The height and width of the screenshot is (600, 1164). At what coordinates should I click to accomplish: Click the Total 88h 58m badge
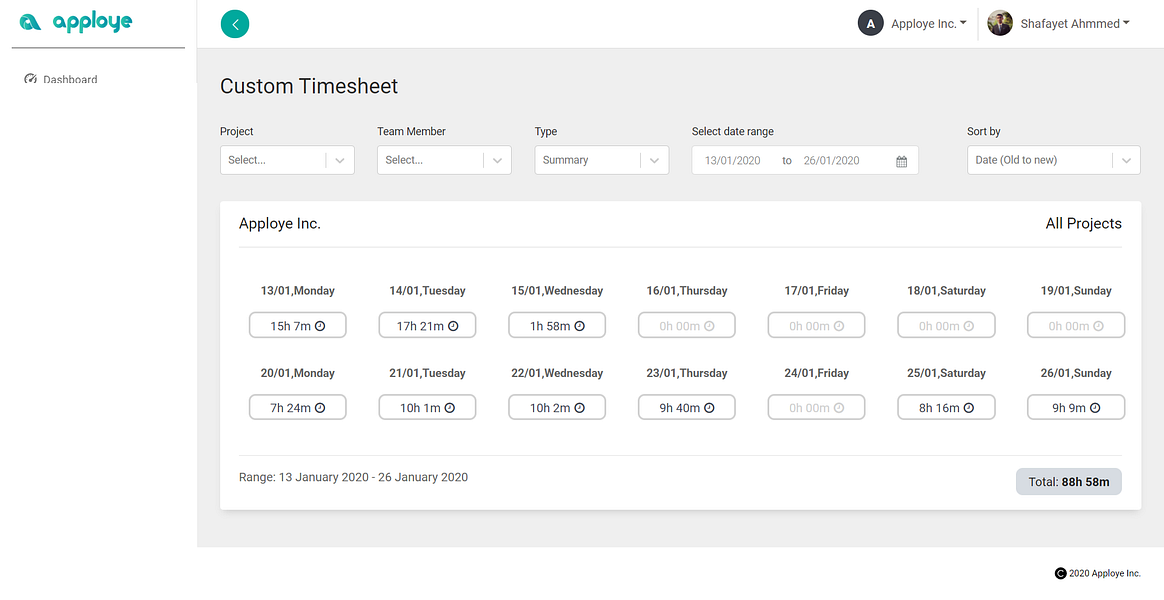coord(1069,482)
